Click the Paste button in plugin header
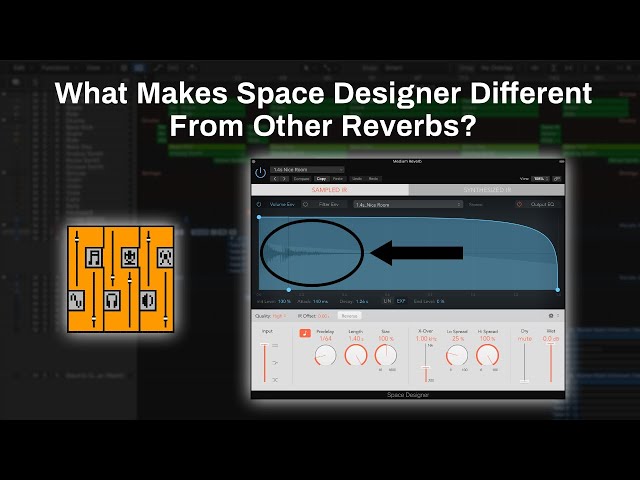Image resolution: width=640 pixels, height=480 pixels. [x=338, y=179]
